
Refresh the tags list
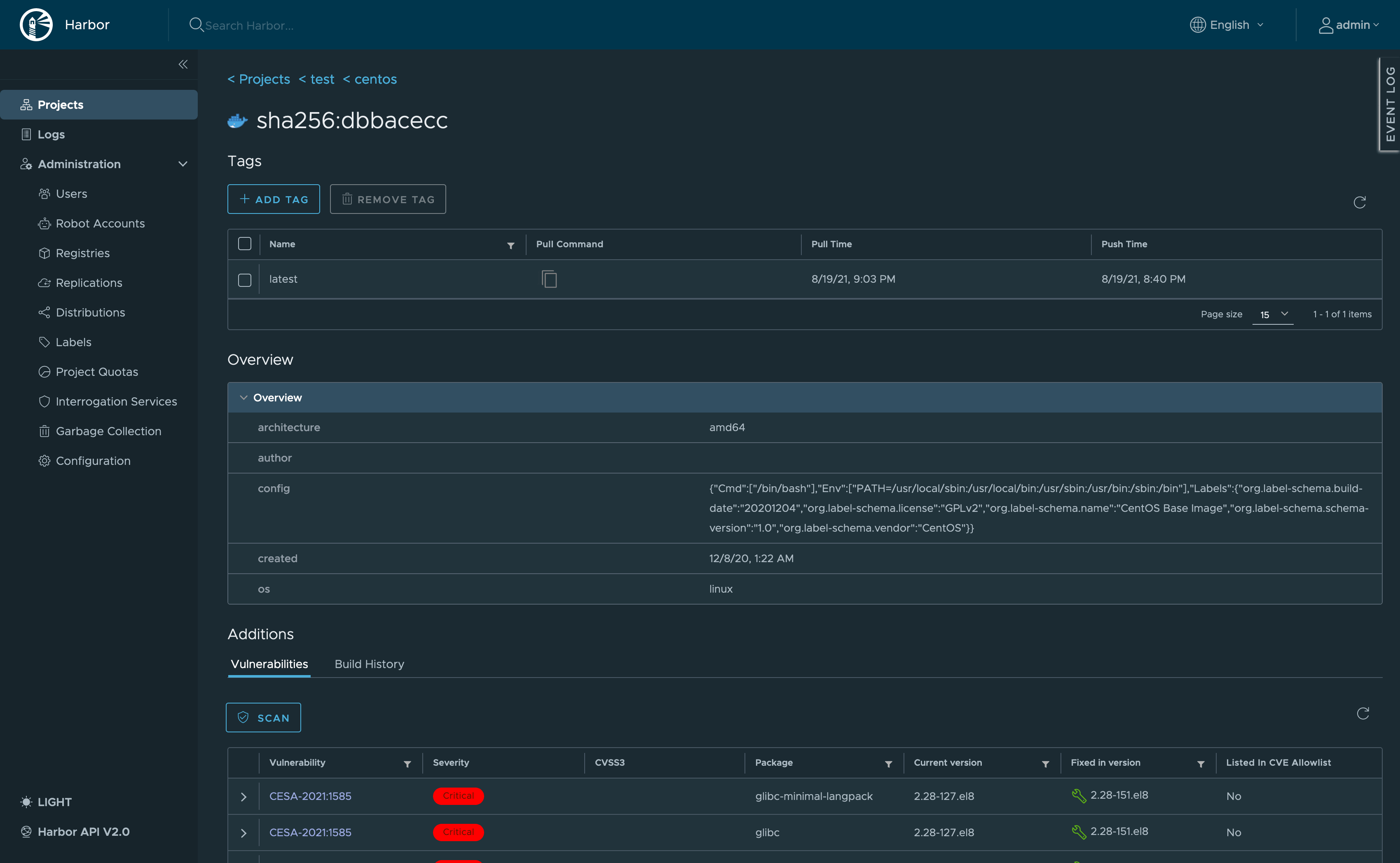1360,202
